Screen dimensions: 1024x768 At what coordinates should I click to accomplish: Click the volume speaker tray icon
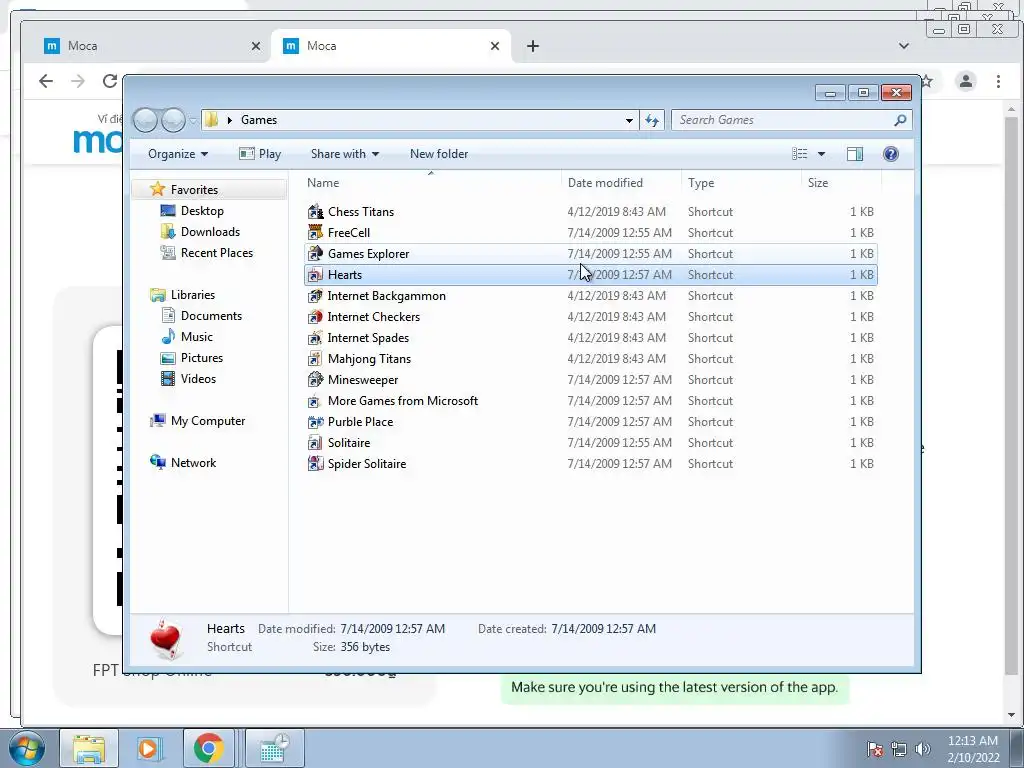click(x=922, y=749)
